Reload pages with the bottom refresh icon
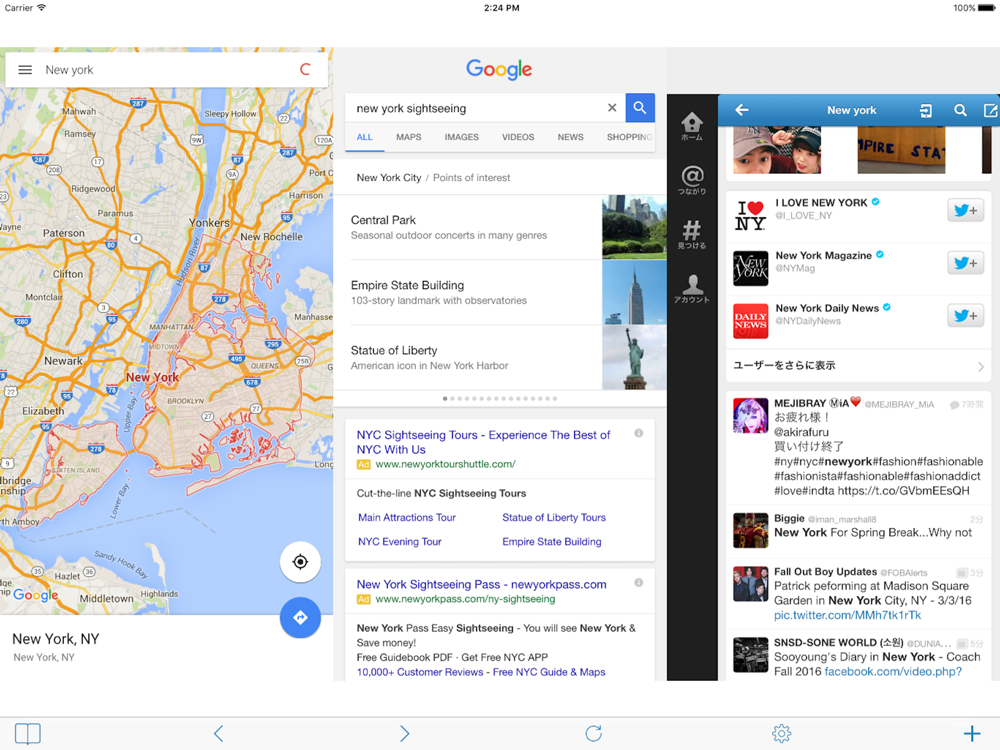This screenshot has width=1000, height=750. coord(593,733)
